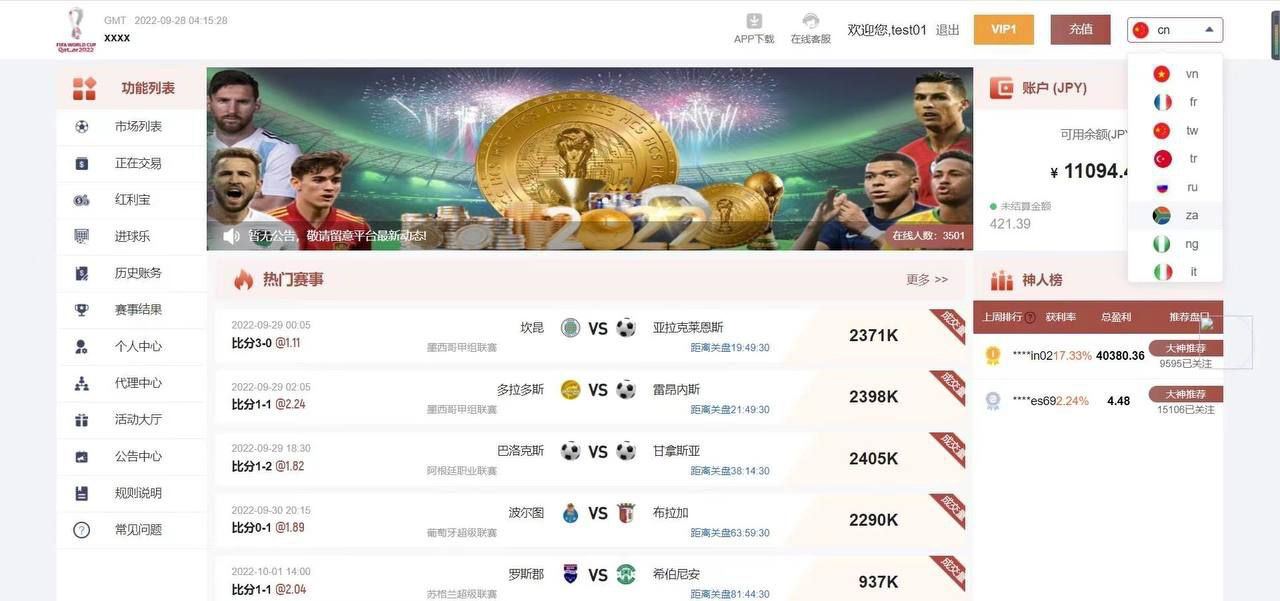
Task: Expand the cn language dropdown
Action: (x=1175, y=30)
